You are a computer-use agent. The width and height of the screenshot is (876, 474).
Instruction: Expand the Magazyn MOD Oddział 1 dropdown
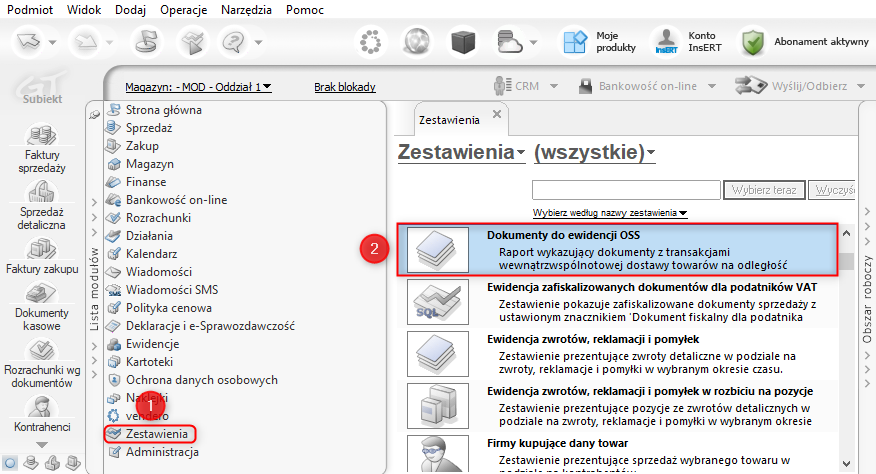tap(198, 87)
